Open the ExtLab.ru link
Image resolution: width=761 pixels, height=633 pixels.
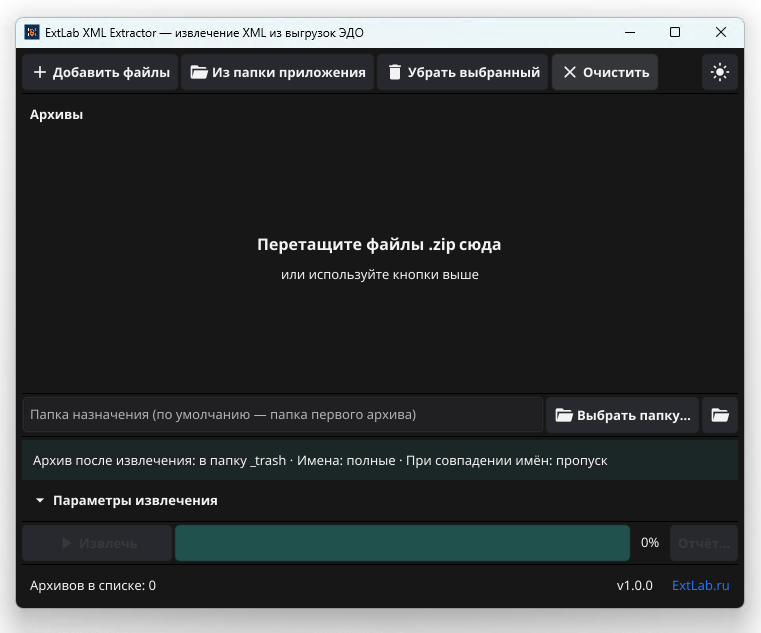700,585
